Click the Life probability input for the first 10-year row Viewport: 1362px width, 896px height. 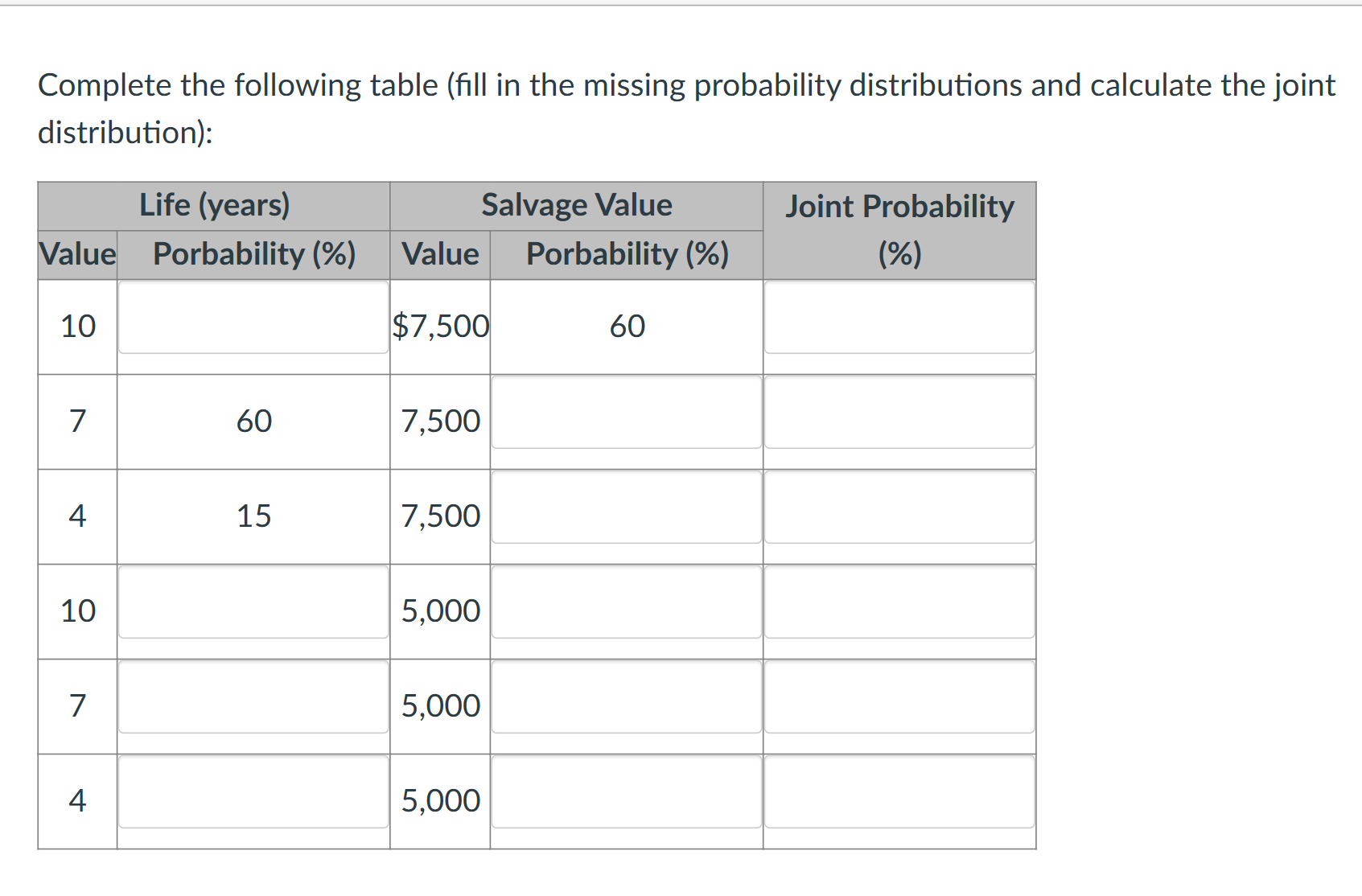tap(253, 319)
